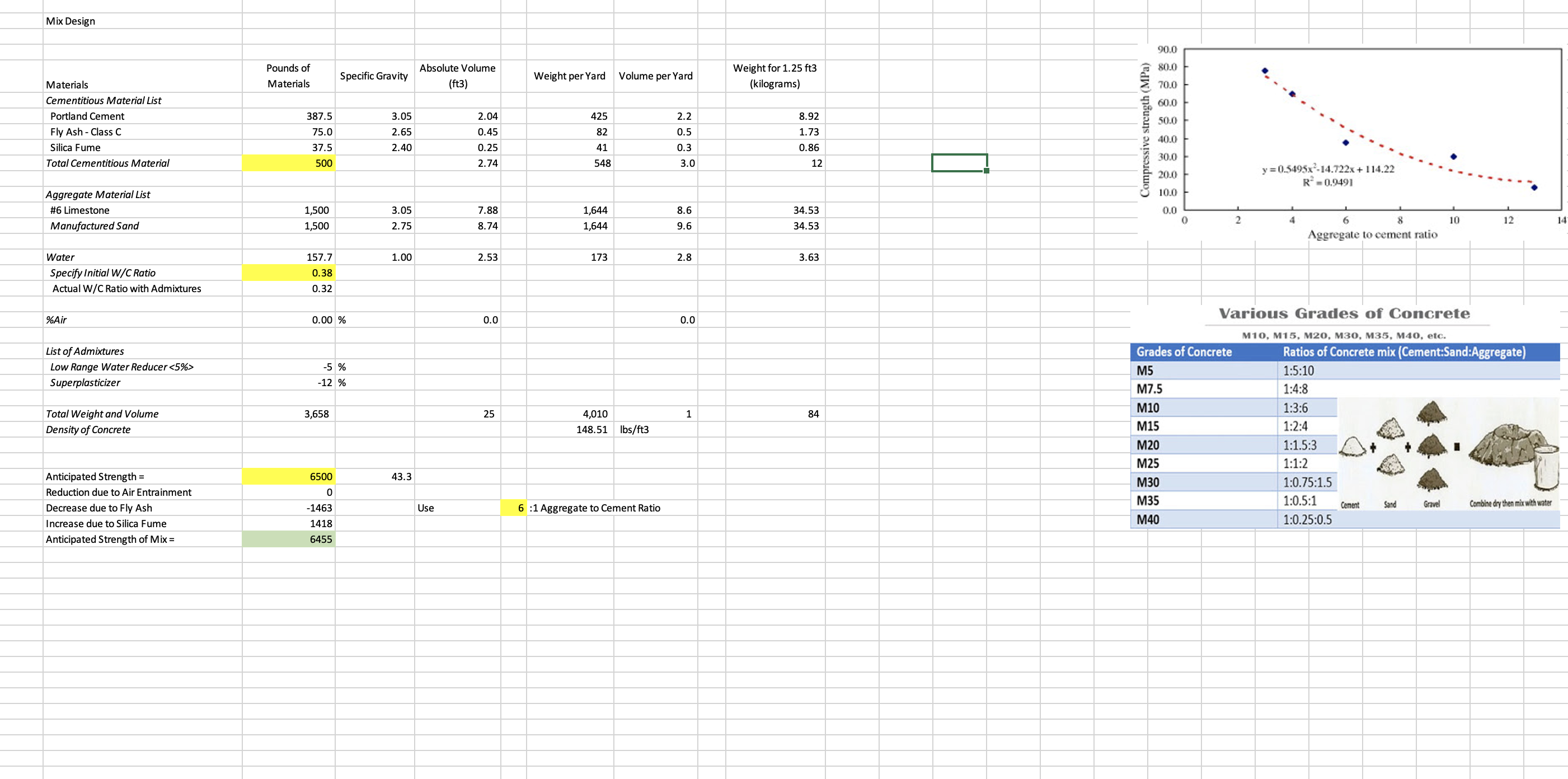Select the Mix Design title cell

pos(143,21)
